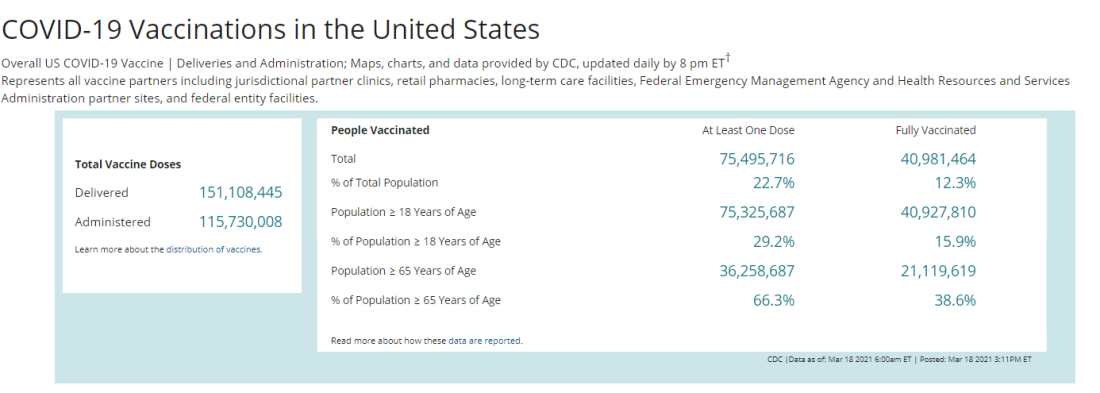The image size is (1100, 393).
Task: Click the 38.6% fully vaccinated 65+ figure
Action: pos(955,300)
